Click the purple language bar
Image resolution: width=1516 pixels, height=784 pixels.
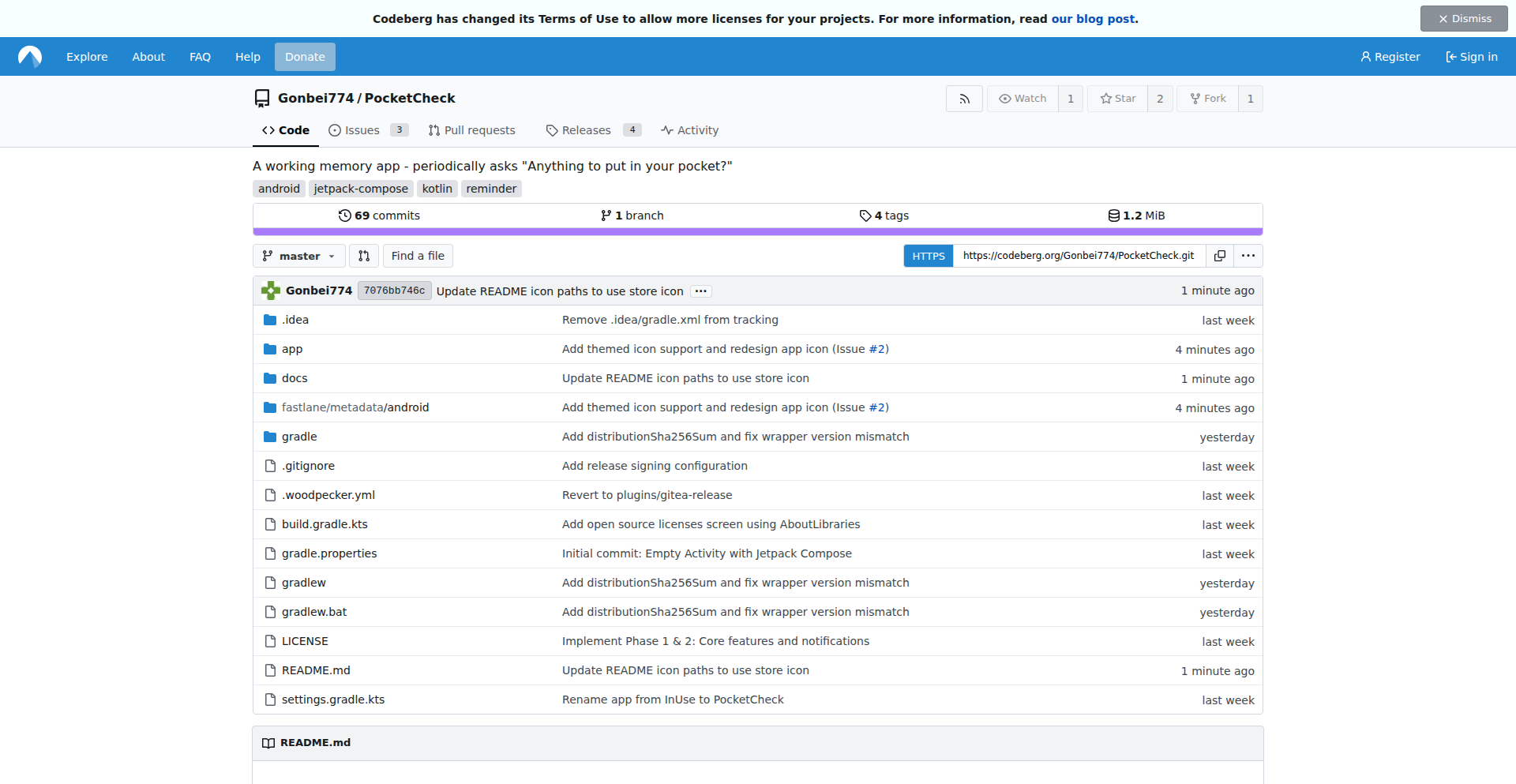(757, 231)
